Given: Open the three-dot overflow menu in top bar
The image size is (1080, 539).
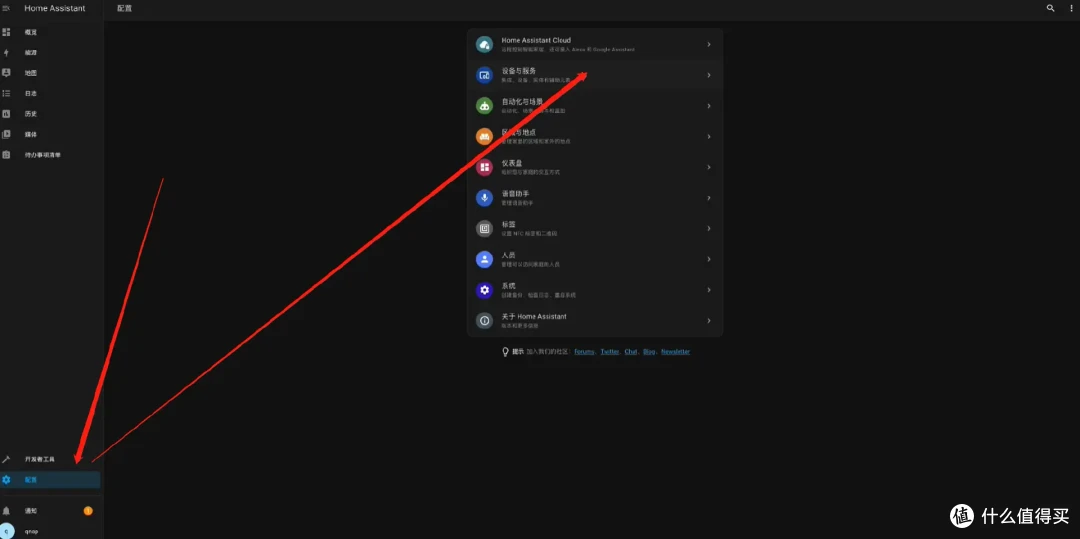Looking at the screenshot, I should click(1070, 8).
